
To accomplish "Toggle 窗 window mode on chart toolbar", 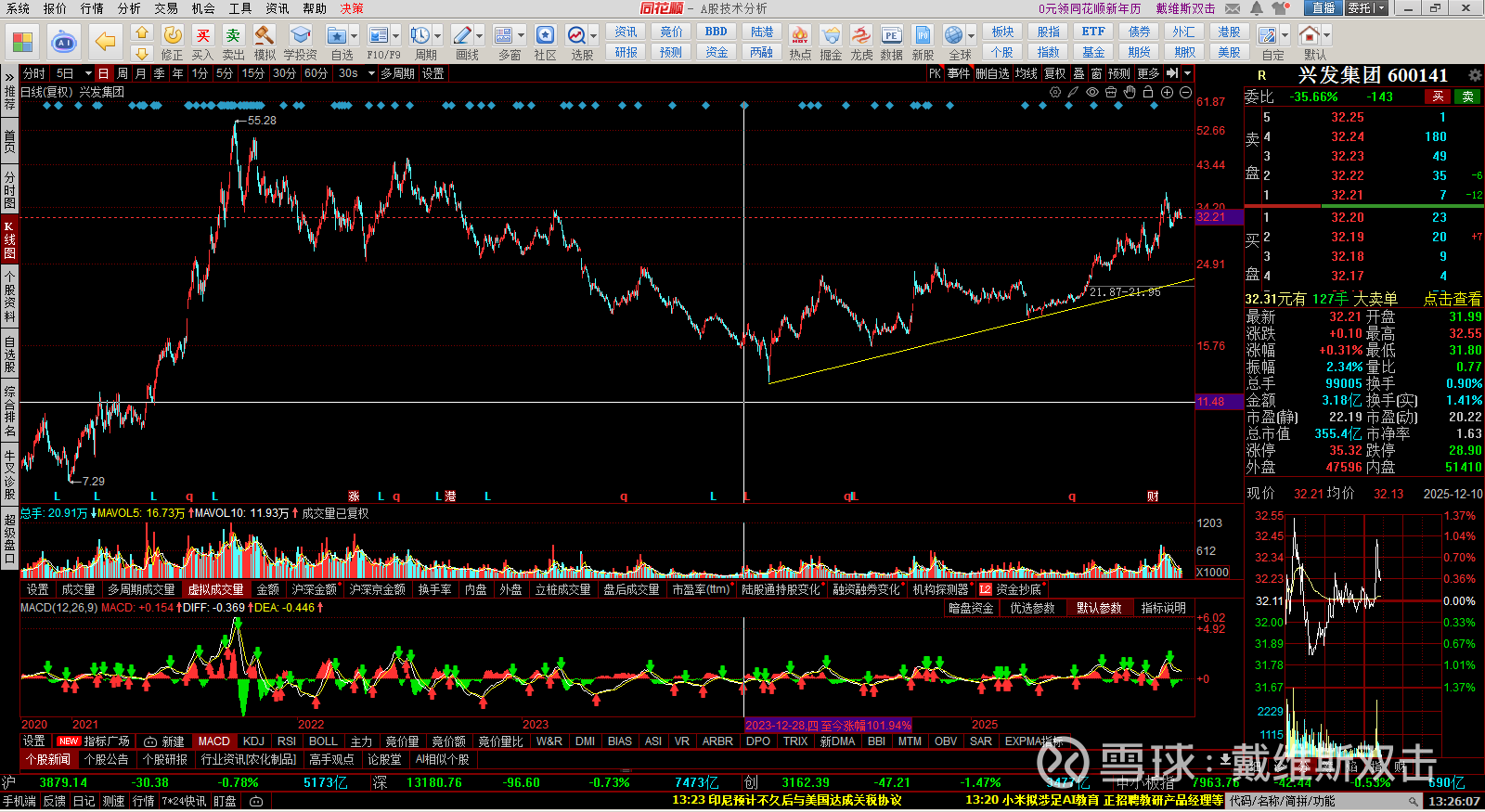I will click(1096, 73).
